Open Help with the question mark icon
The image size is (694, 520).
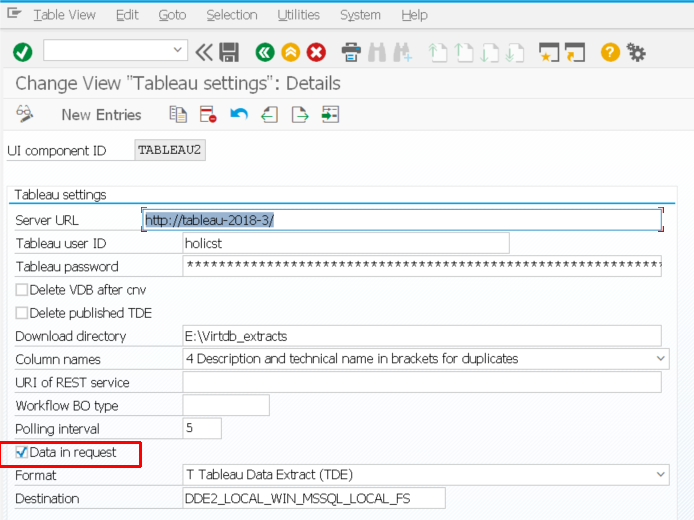tap(610, 52)
